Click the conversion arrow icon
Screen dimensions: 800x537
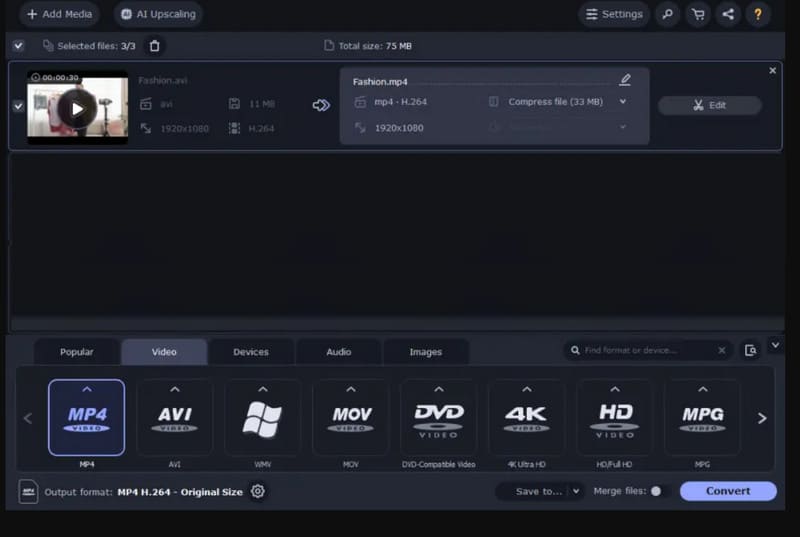point(321,105)
